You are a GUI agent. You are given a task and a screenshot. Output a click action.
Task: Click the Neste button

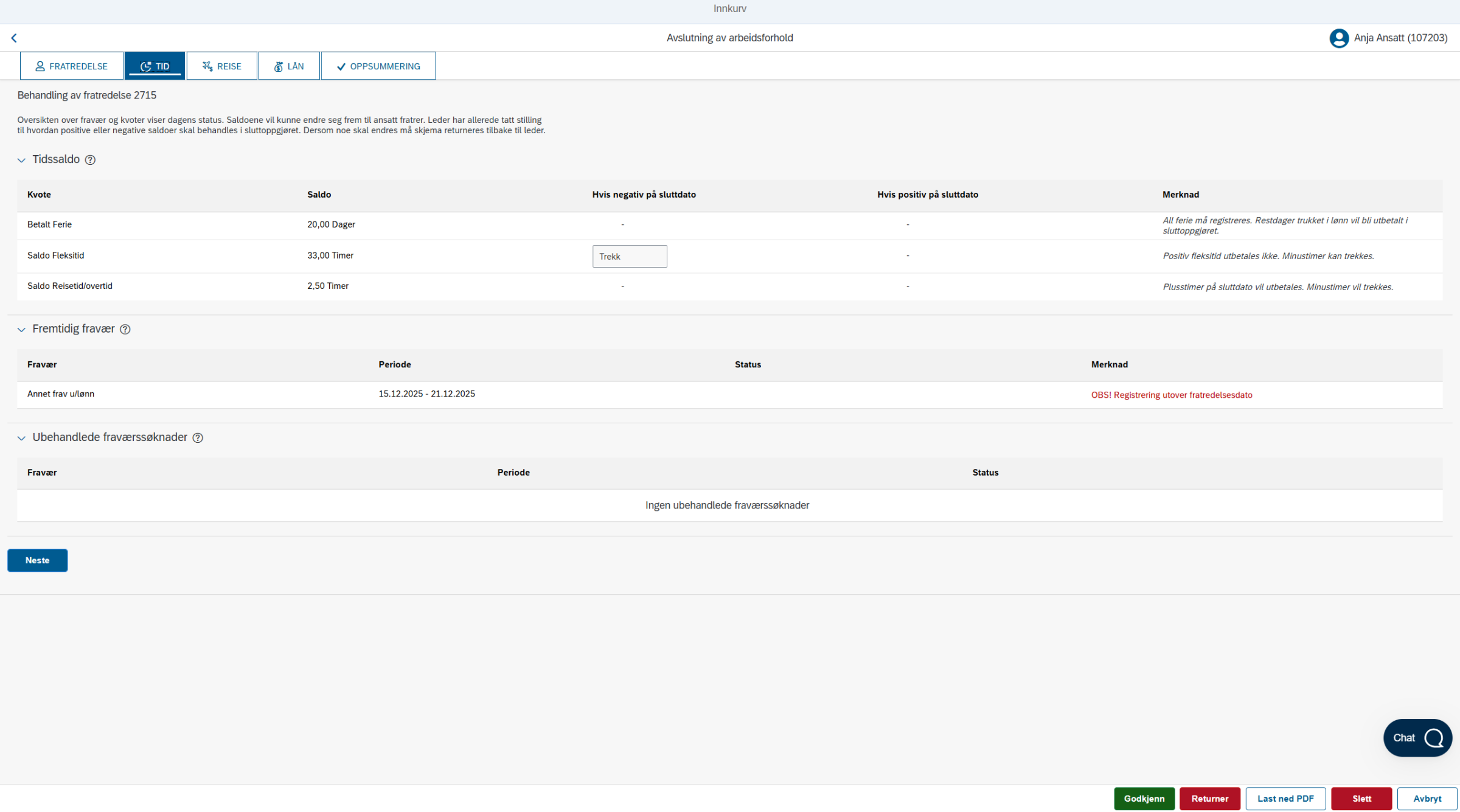[38, 560]
